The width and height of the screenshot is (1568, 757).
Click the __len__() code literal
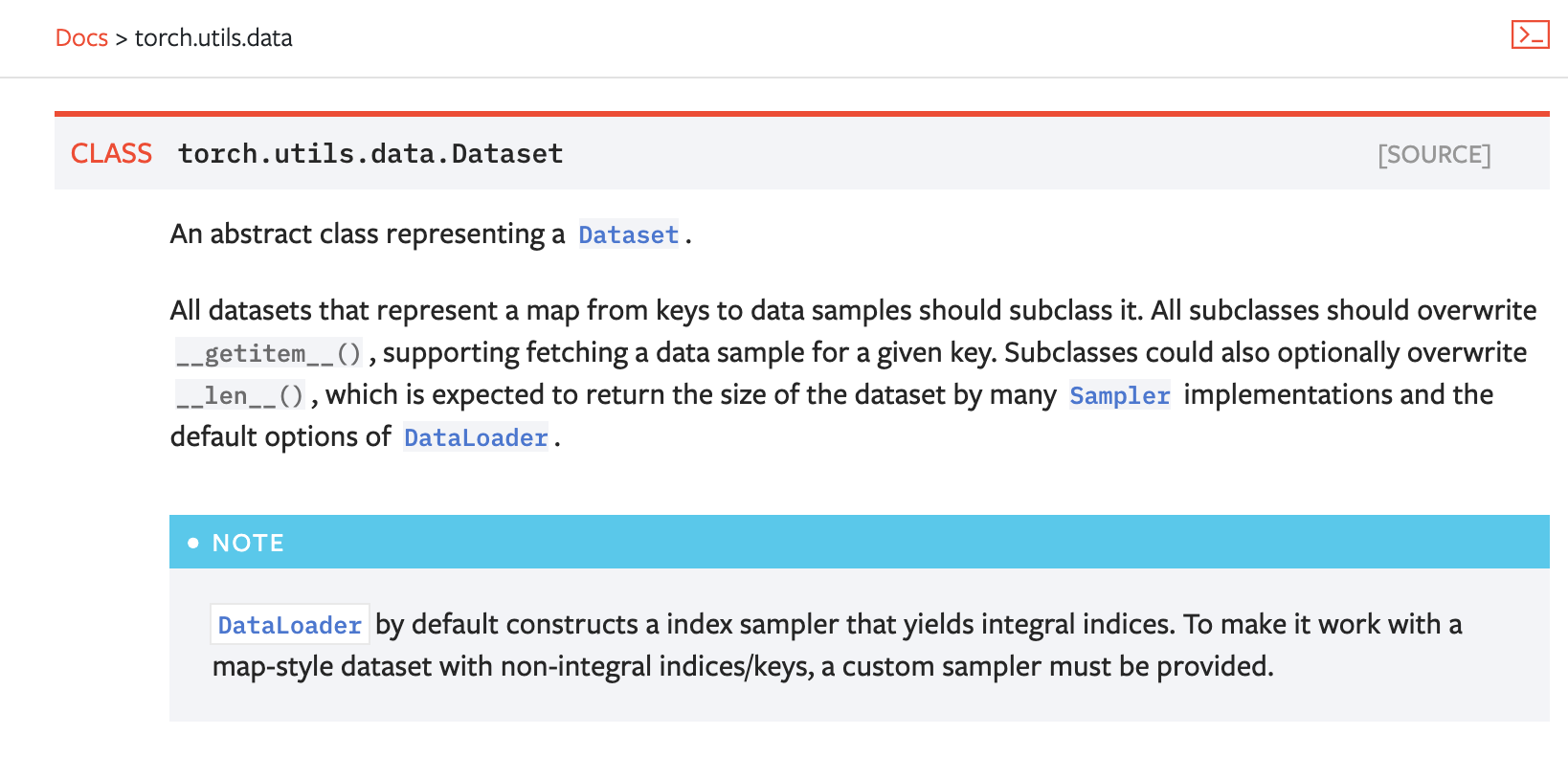(240, 395)
